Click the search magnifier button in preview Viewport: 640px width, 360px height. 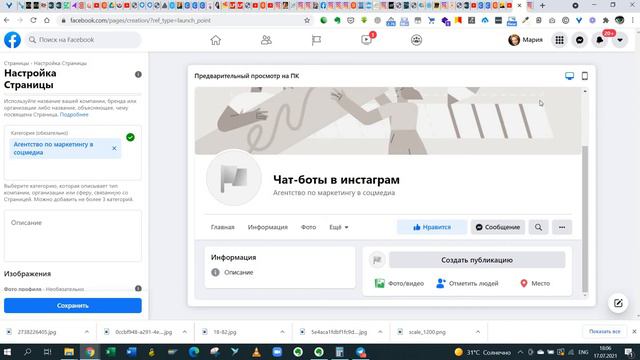pyautogui.click(x=538, y=227)
